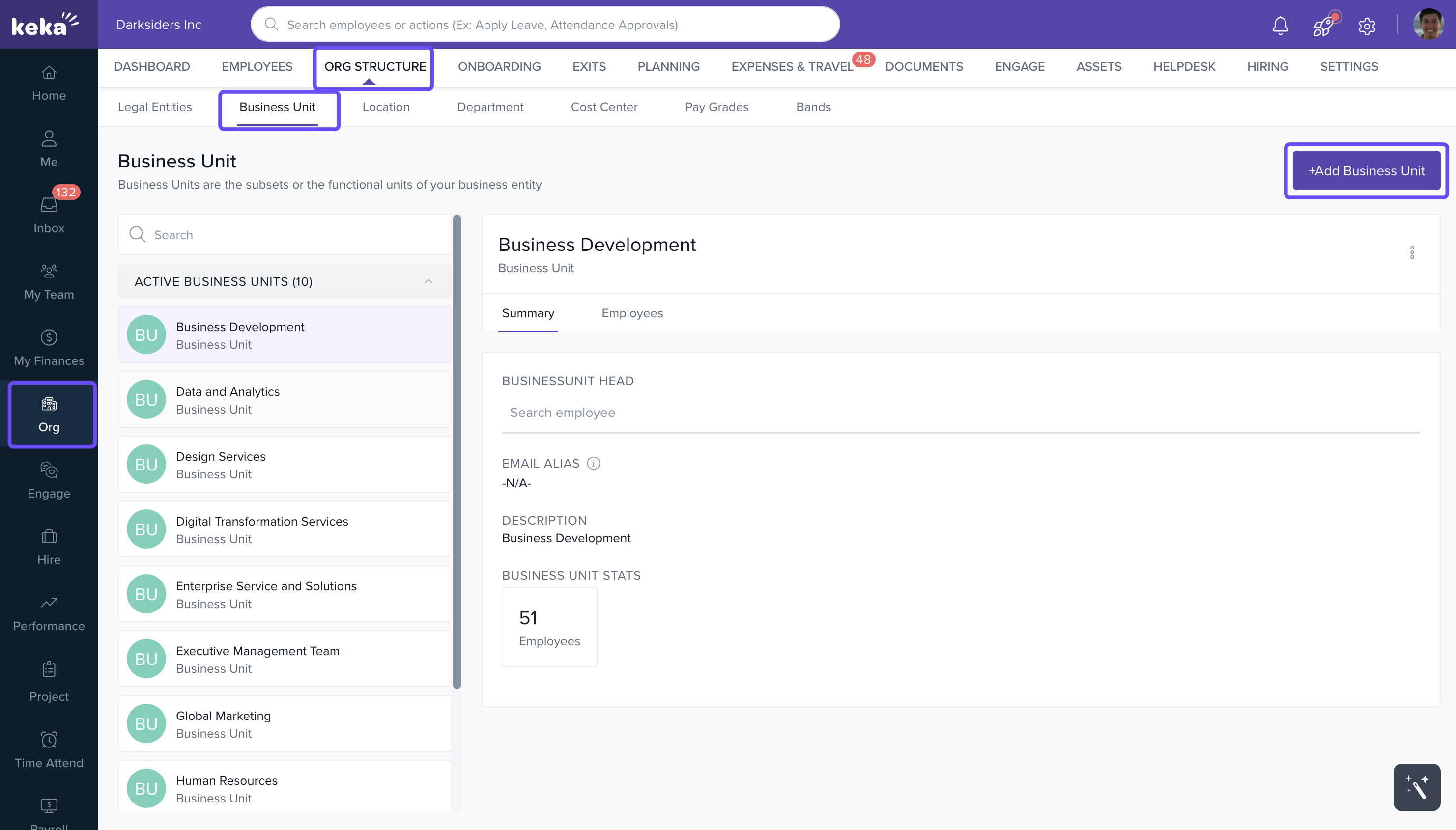Open the Time Attend sidebar icon
The image size is (1456, 830).
point(49,749)
